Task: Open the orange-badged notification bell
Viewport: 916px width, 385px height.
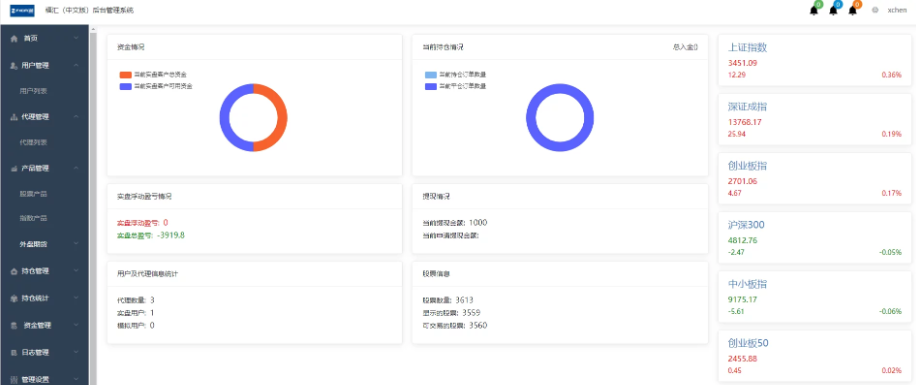Action: [853, 10]
